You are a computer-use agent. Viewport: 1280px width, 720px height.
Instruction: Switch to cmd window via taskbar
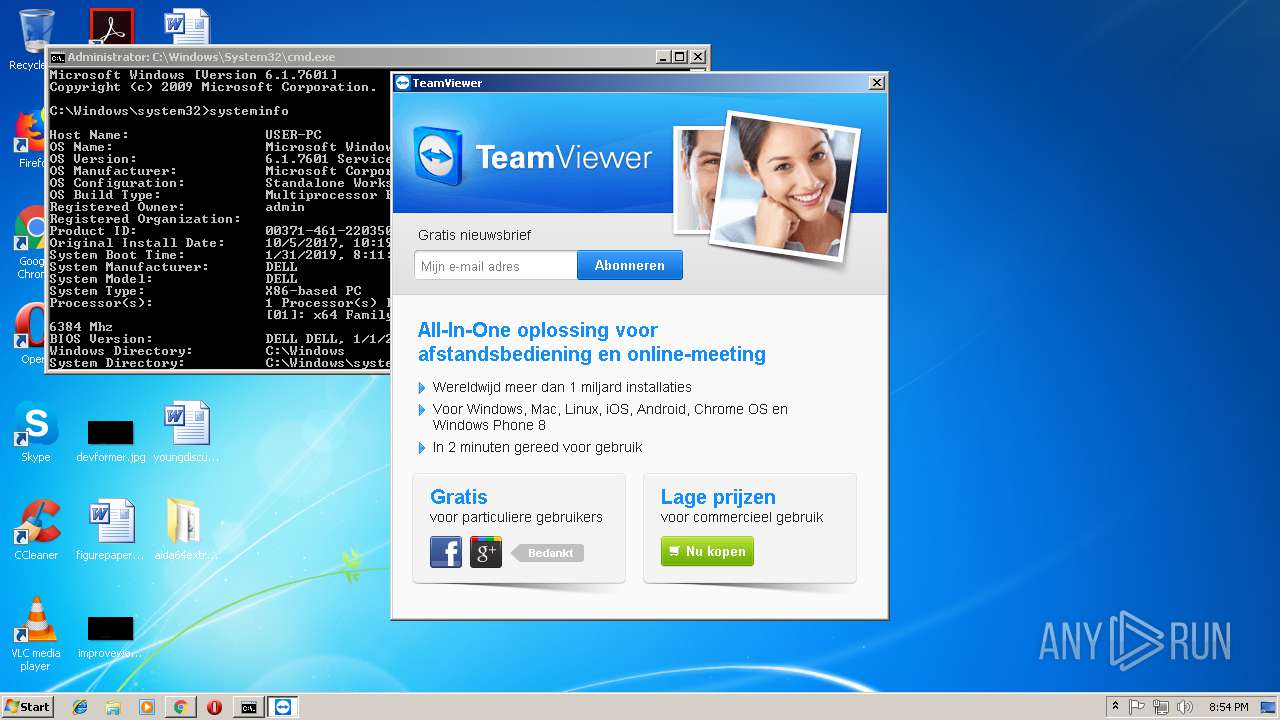click(x=248, y=707)
